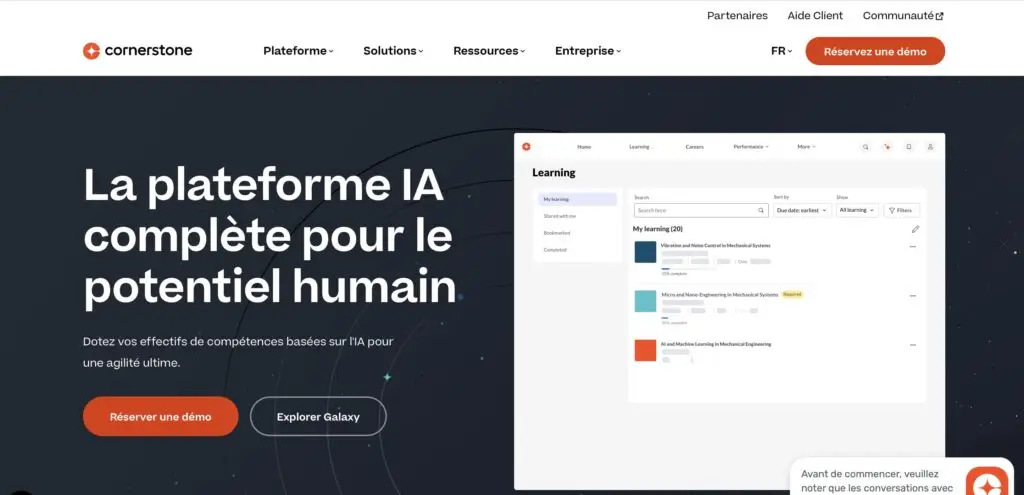Open the All learning show dropdown

tap(857, 210)
